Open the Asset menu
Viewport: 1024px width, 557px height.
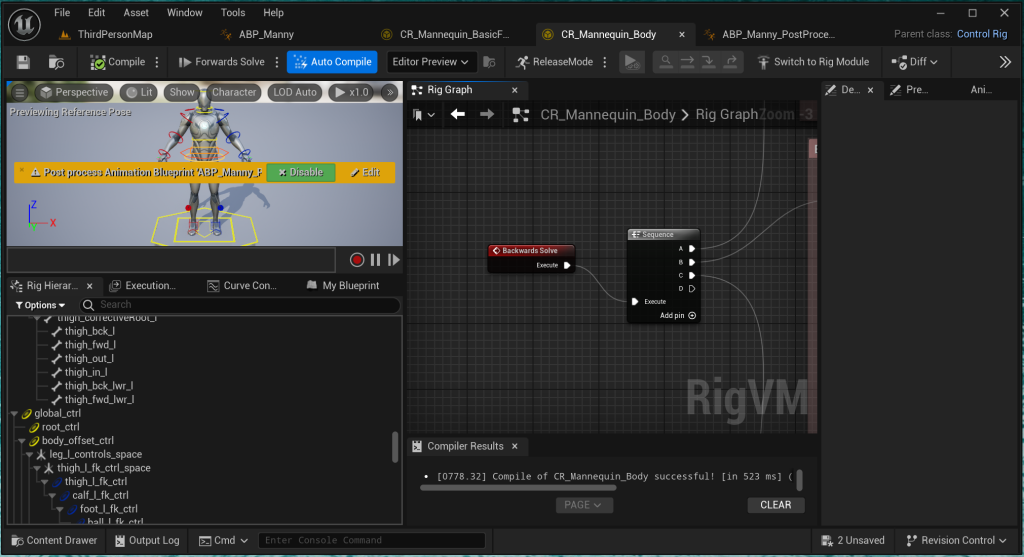(136, 12)
